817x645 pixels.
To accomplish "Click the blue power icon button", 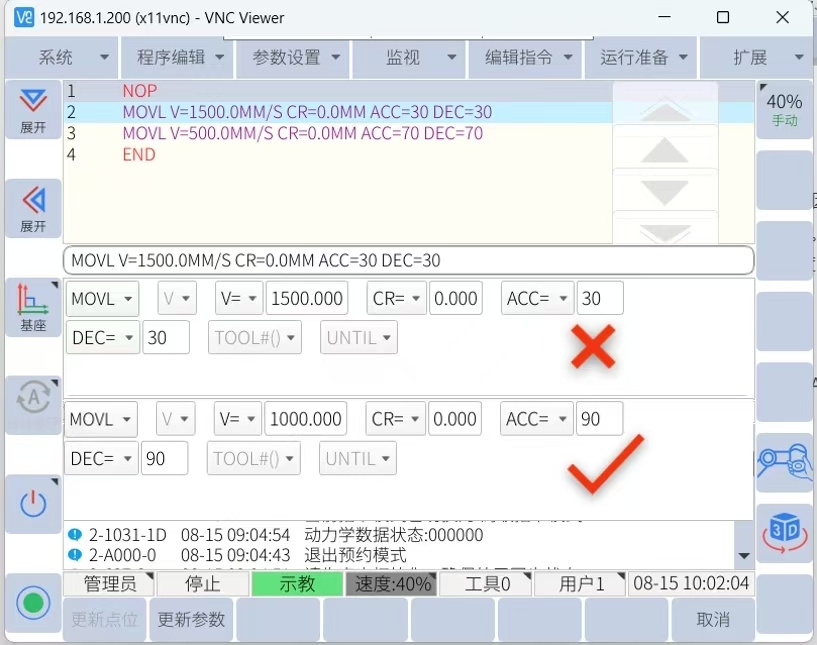I will (x=33, y=503).
